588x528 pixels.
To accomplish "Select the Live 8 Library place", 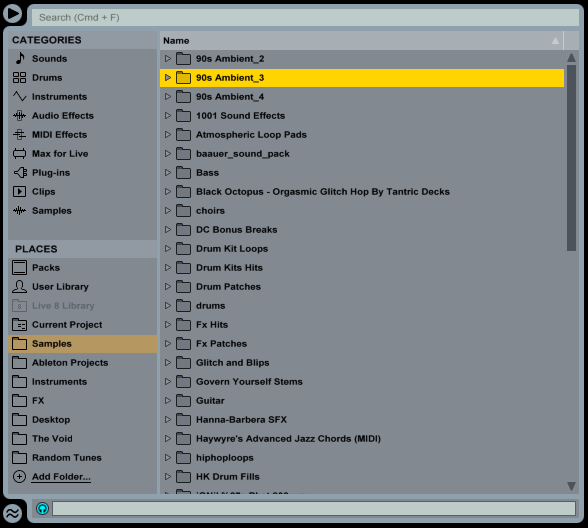I will (82, 306).
